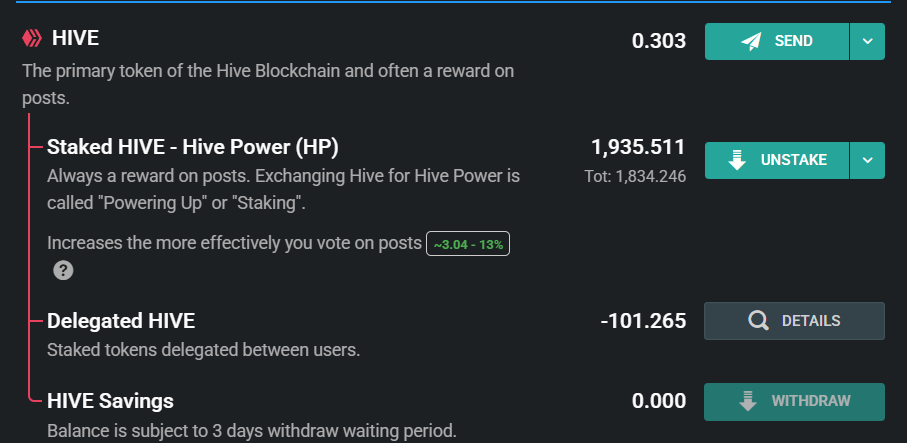Click the delegated amount -101.265
Image resolution: width=907 pixels, height=443 pixels.
click(x=643, y=321)
